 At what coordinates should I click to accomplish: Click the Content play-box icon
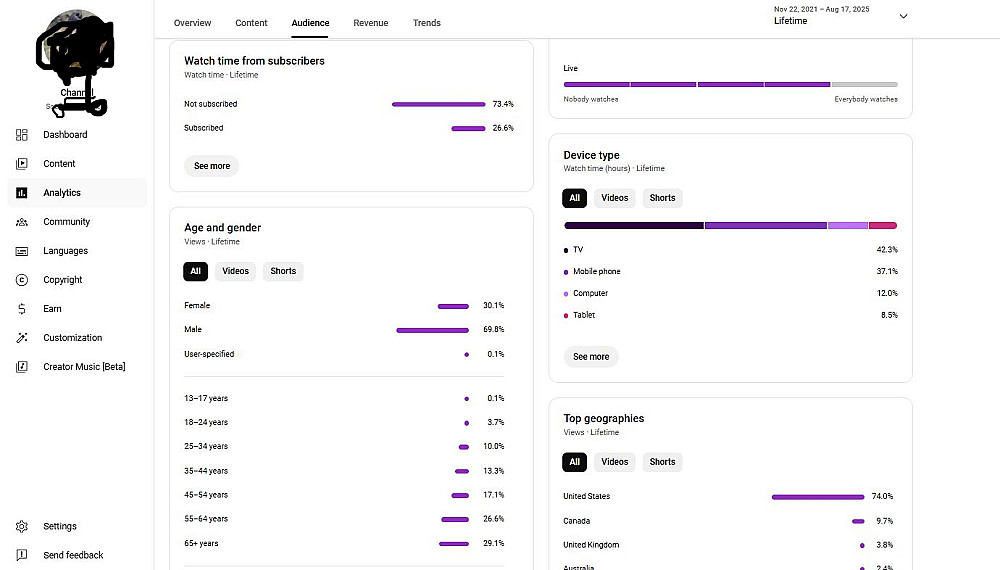22,164
